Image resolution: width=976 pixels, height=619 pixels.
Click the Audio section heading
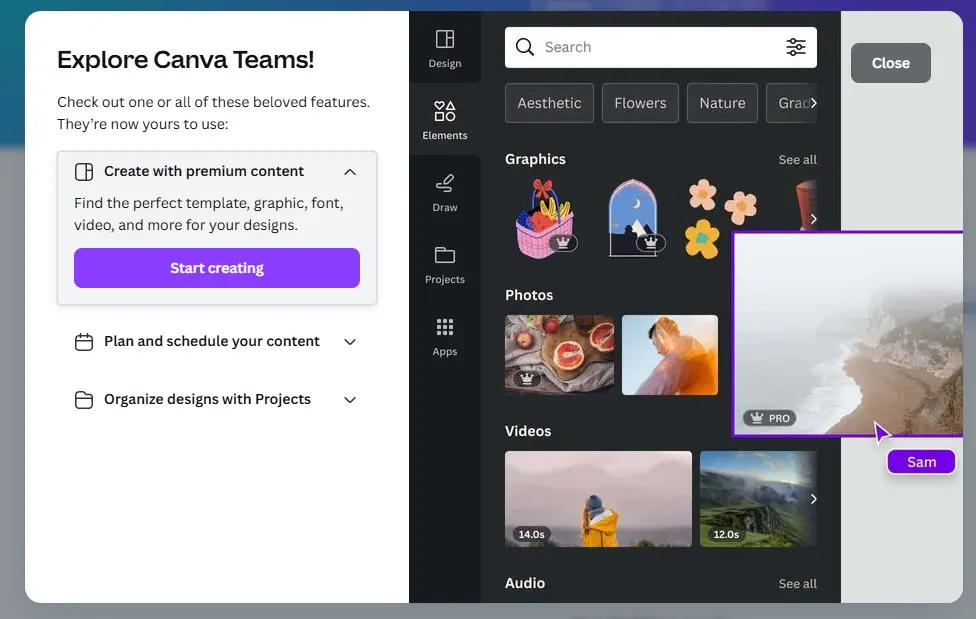[x=525, y=584]
